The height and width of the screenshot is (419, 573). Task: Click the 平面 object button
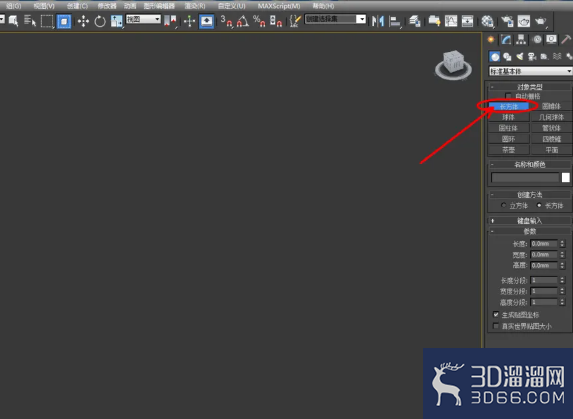coord(551,150)
